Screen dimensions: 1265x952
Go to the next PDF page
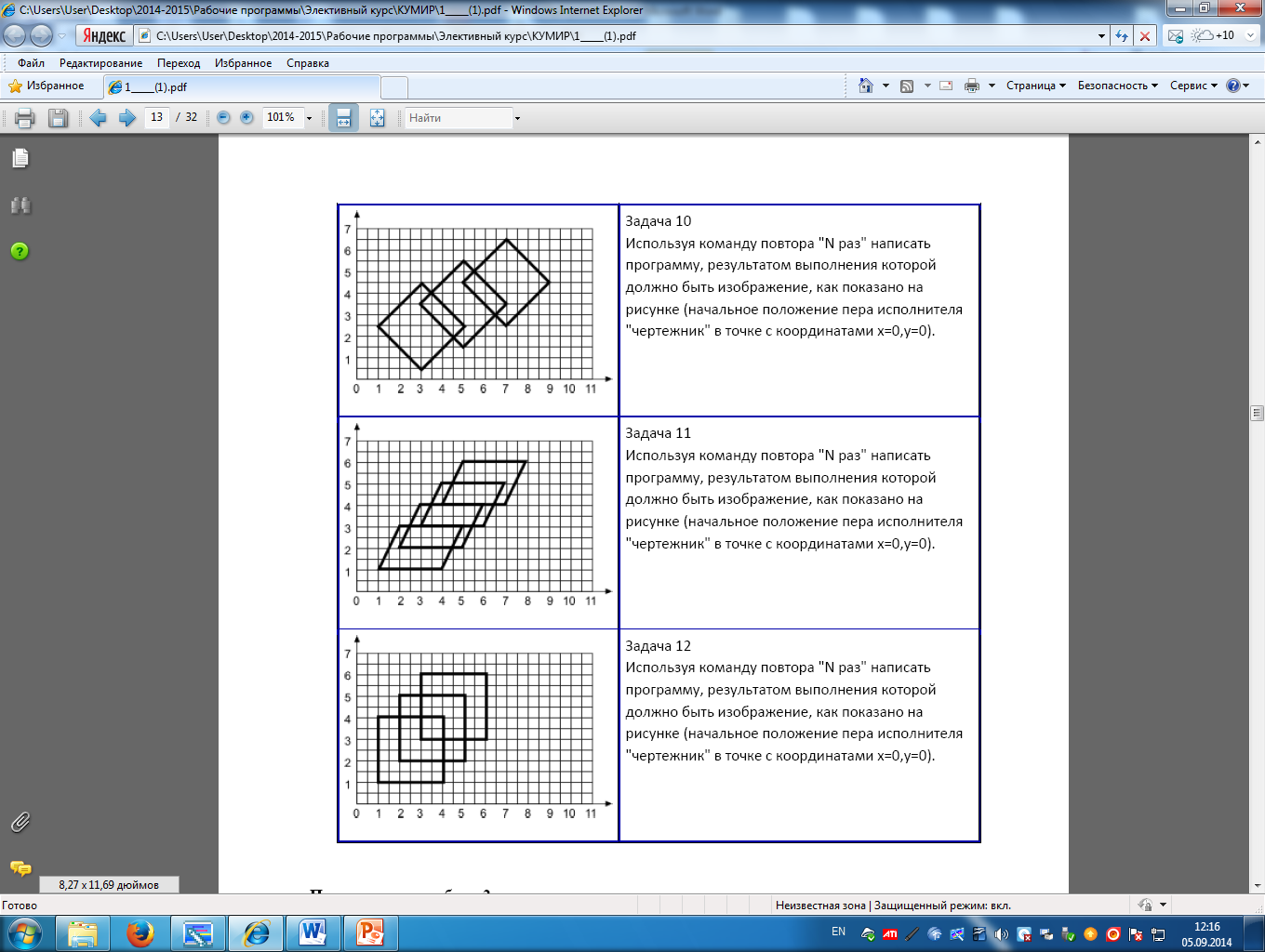(127, 118)
